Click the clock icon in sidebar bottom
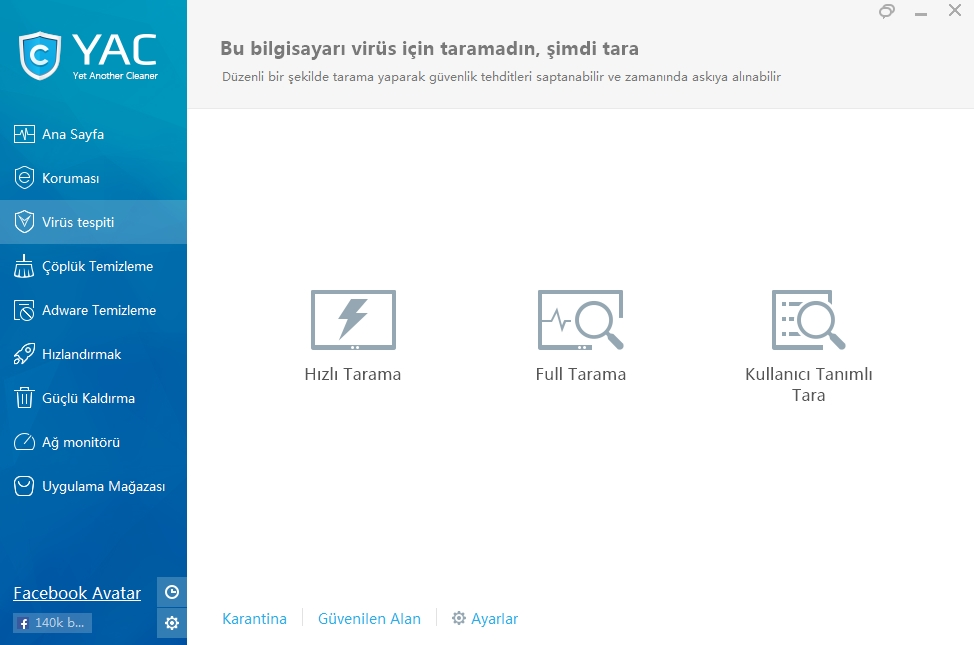This screenshot has width=974, height=645. 172,592
